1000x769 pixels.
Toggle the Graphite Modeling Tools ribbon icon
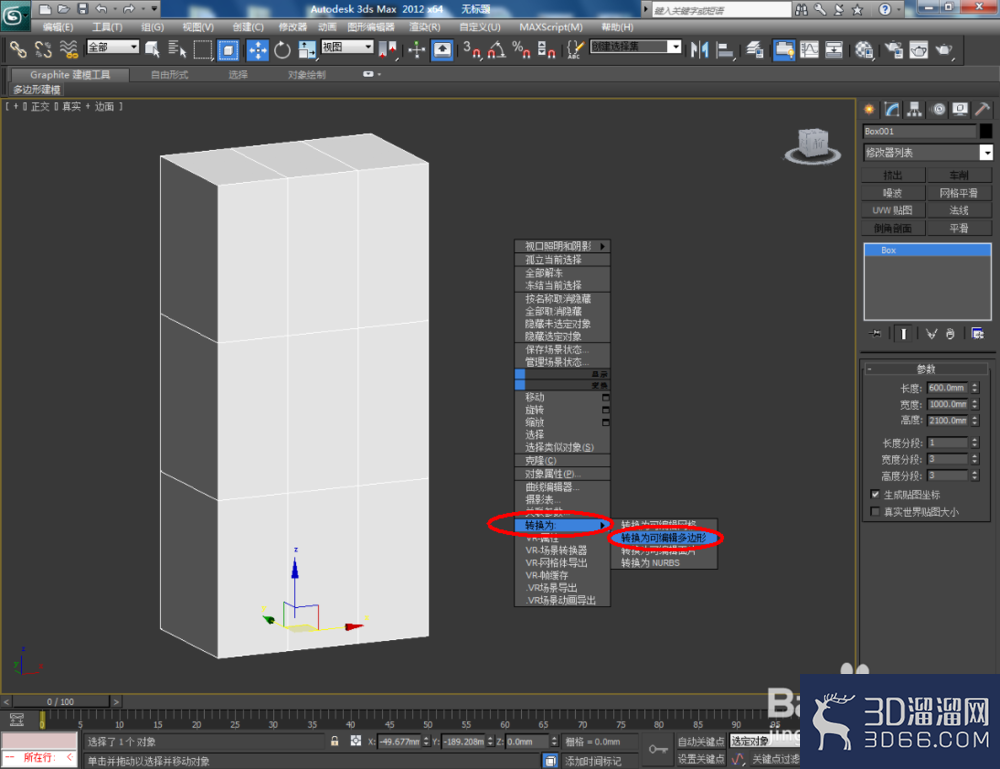coord(784,49)
